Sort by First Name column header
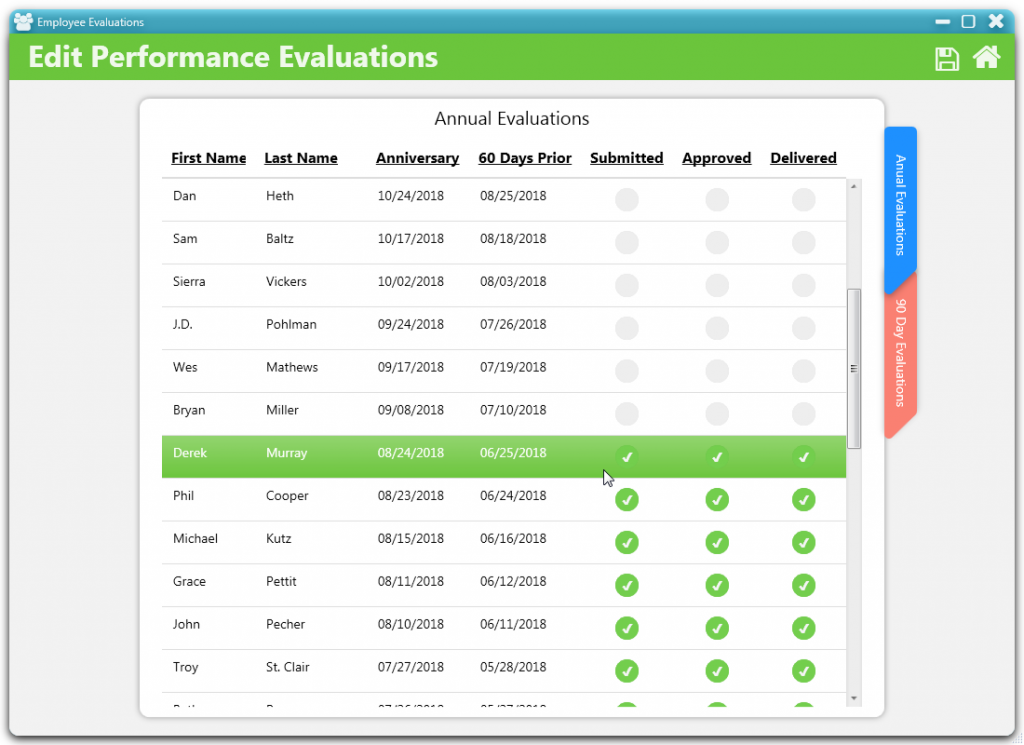This screenshot has height=745, width=1024. pyautogui.click(x=208, y=158)
